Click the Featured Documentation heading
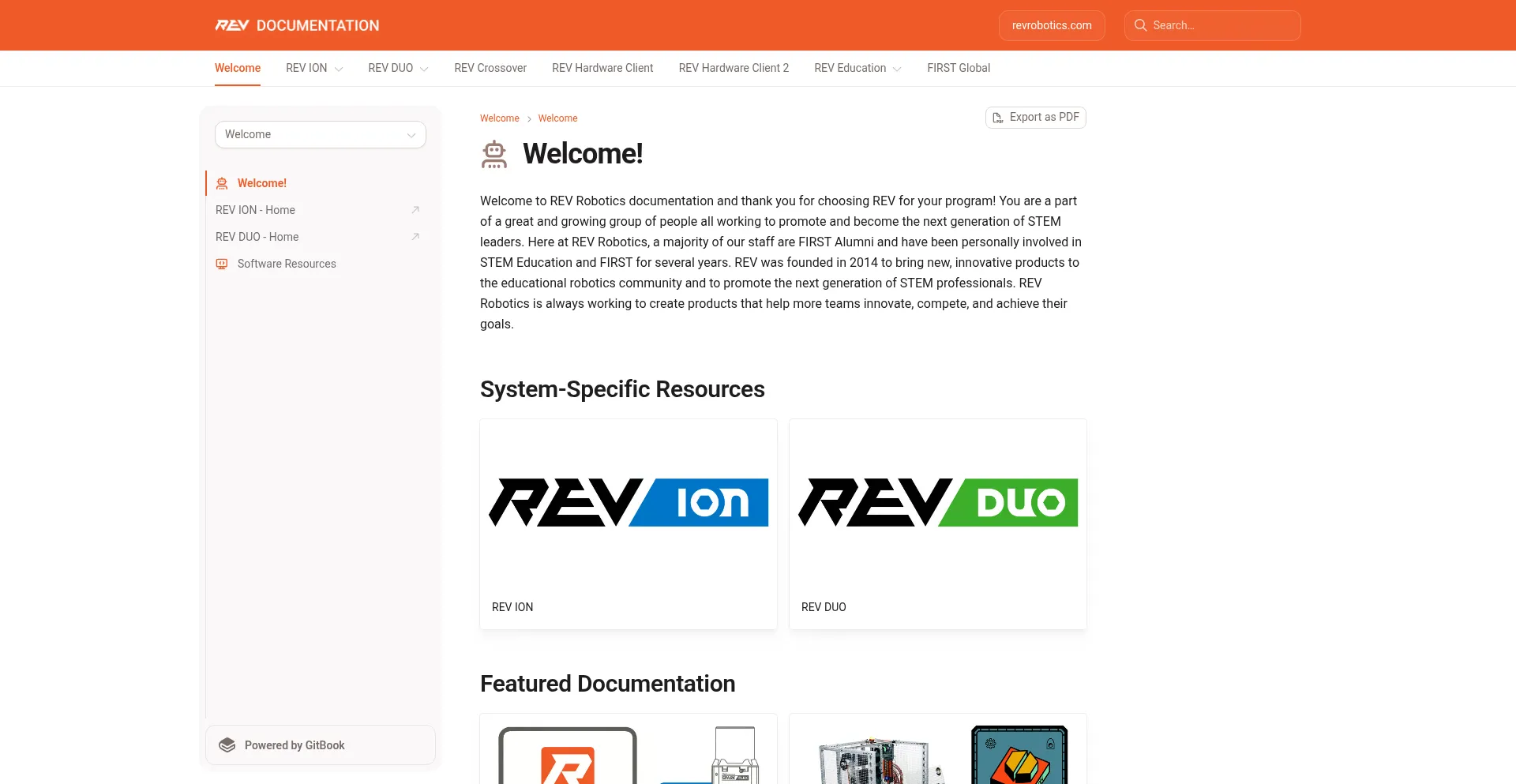 [x=607, y=684]
